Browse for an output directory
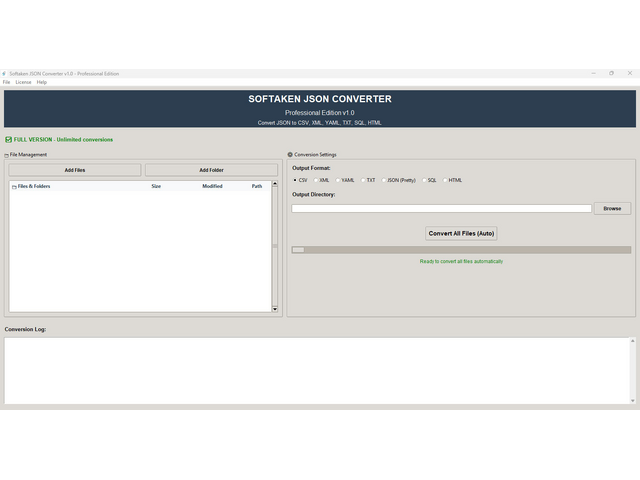 coord(612,209)
